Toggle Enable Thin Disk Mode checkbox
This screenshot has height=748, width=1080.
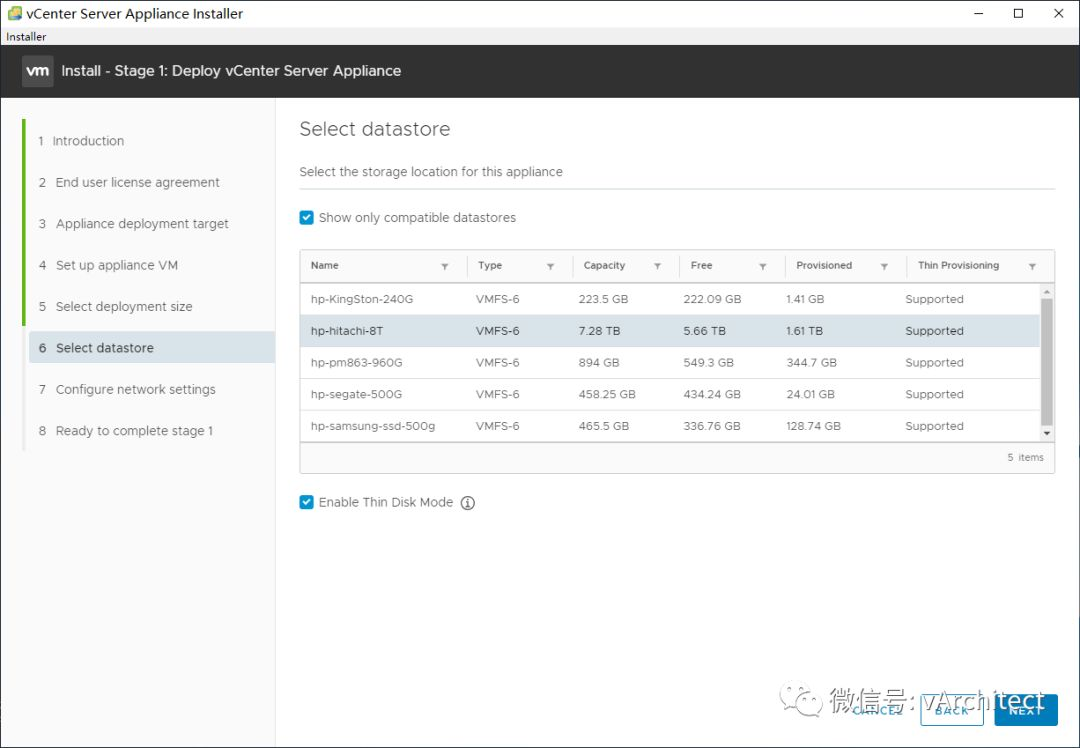307,502
